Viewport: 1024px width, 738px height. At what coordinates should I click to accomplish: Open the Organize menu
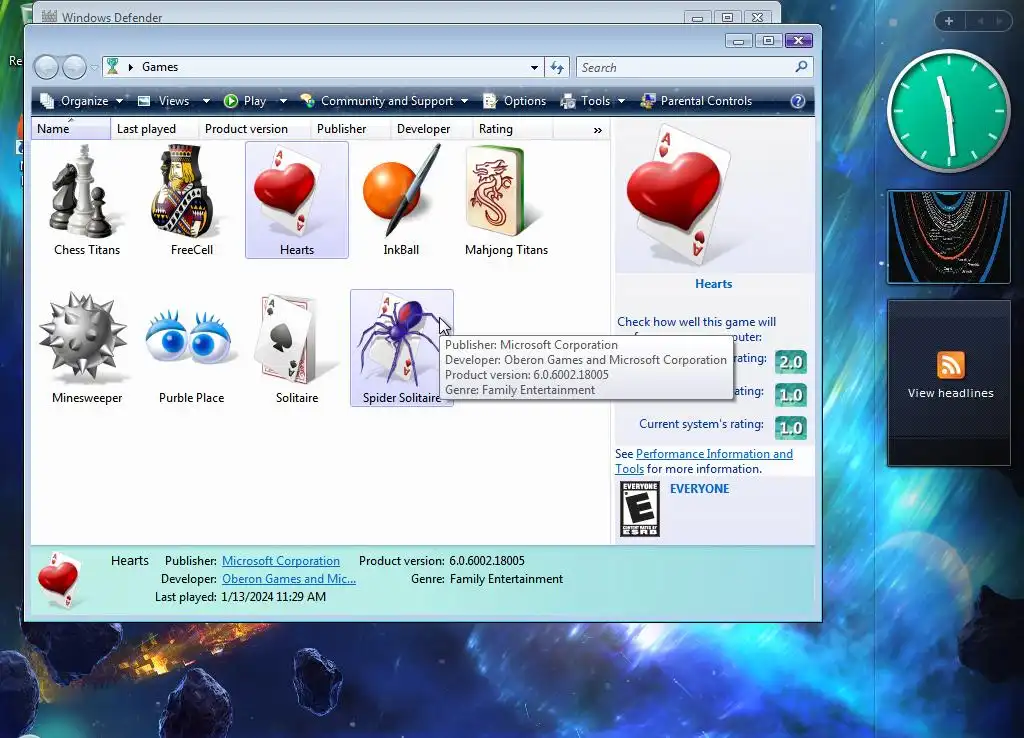pos(81,101)
